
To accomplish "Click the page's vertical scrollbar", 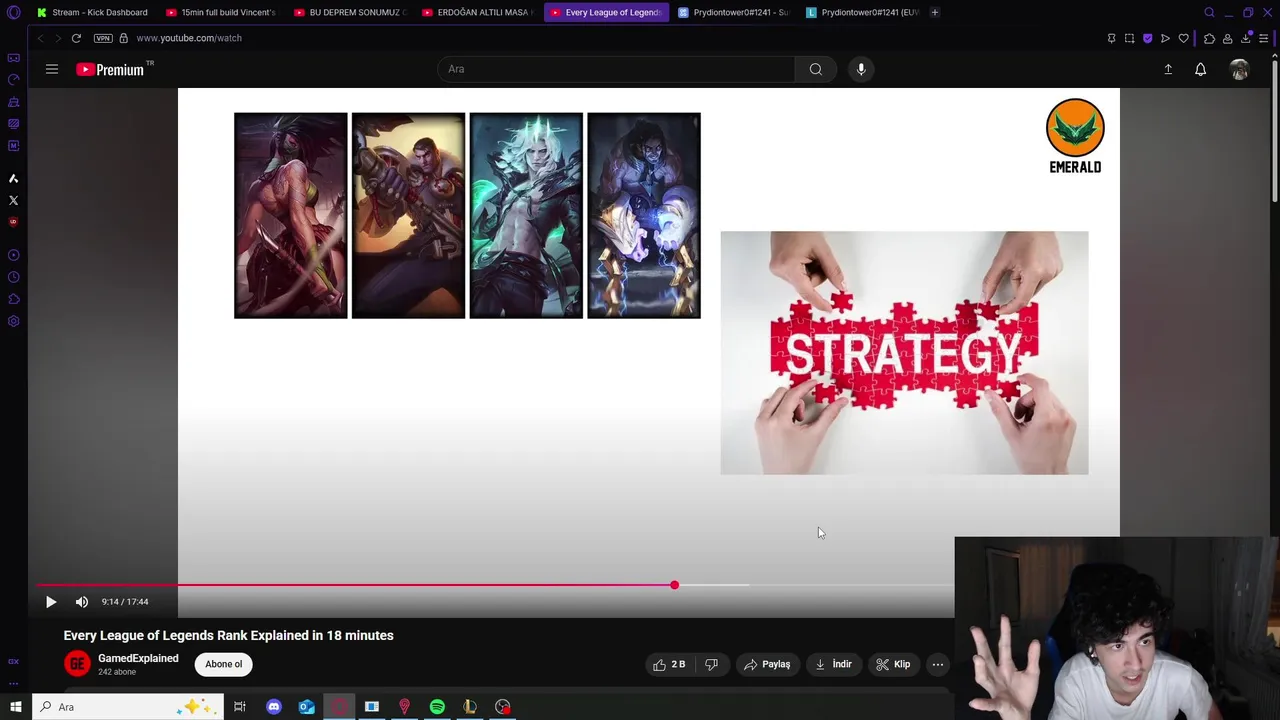I will (1275, 130).
